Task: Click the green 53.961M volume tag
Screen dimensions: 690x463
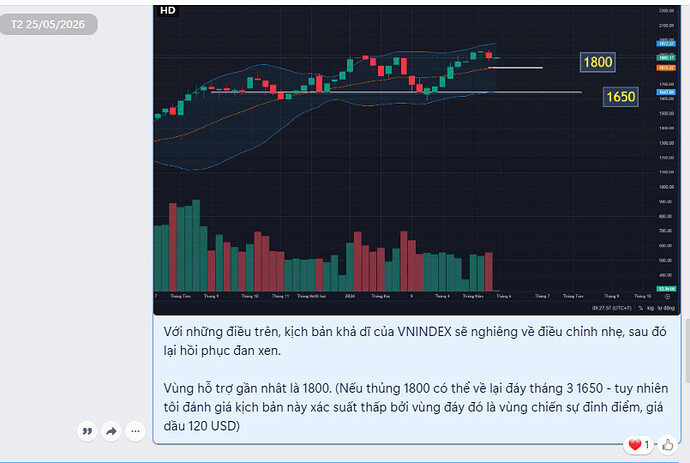Action: coord(666,289)
